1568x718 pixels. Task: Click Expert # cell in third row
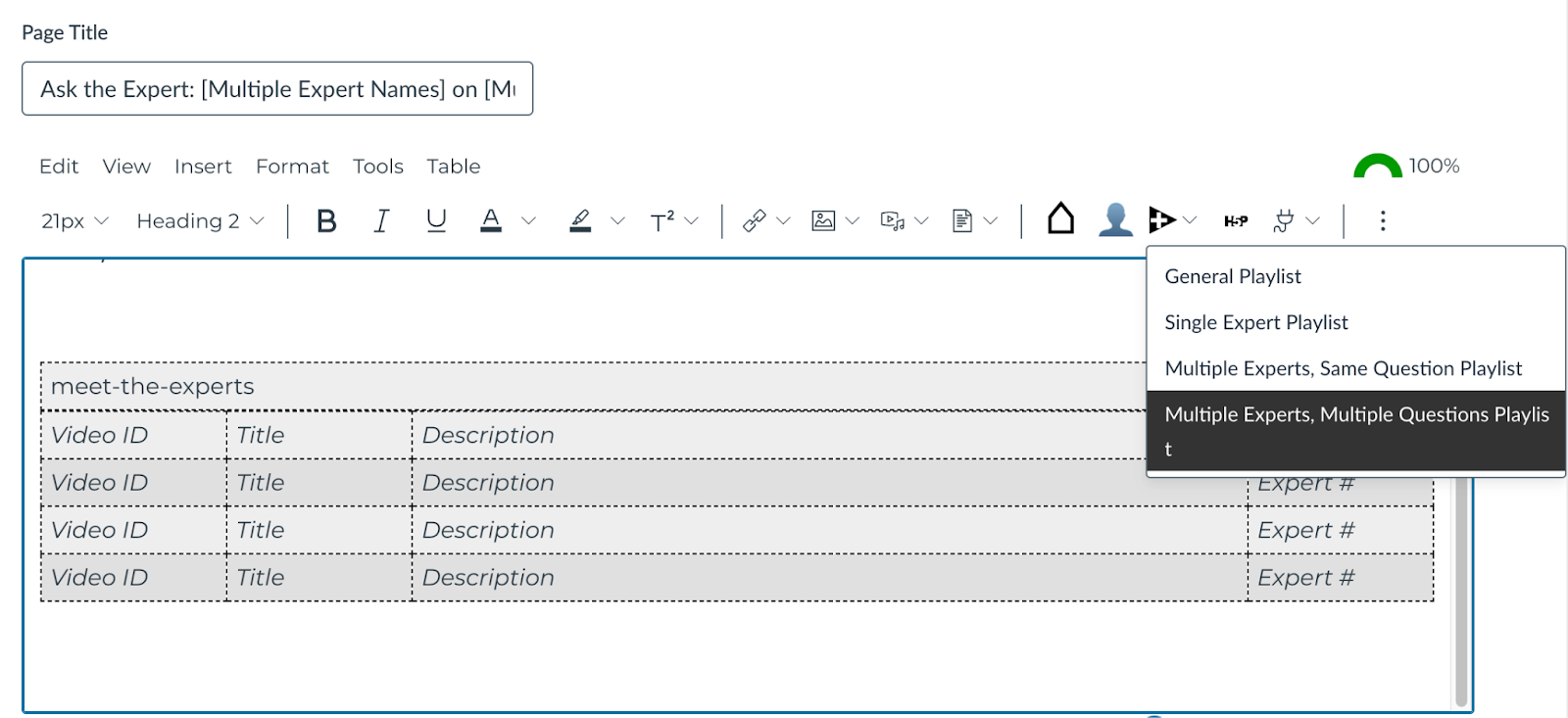pyautogui.click(x=1340, y=530)
